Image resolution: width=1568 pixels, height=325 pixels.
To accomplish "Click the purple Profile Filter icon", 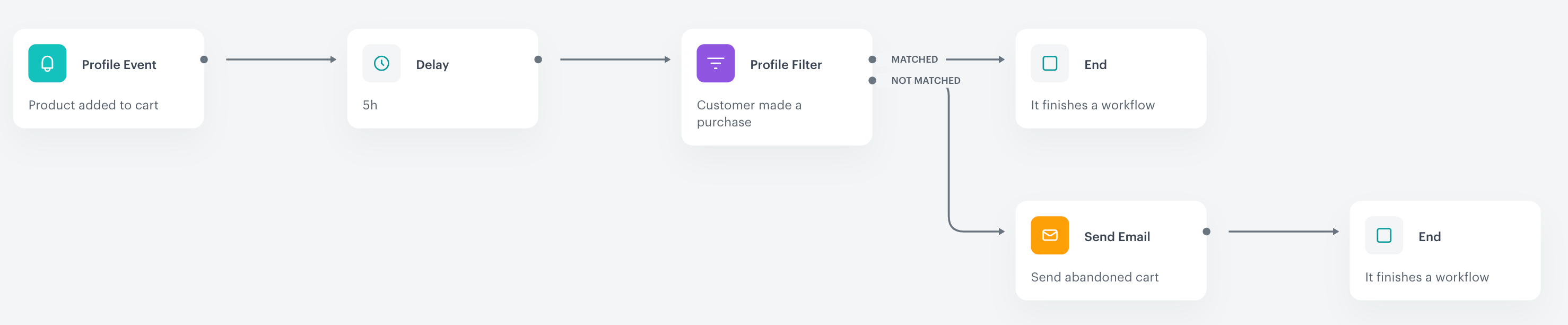I will coord(715,63).
